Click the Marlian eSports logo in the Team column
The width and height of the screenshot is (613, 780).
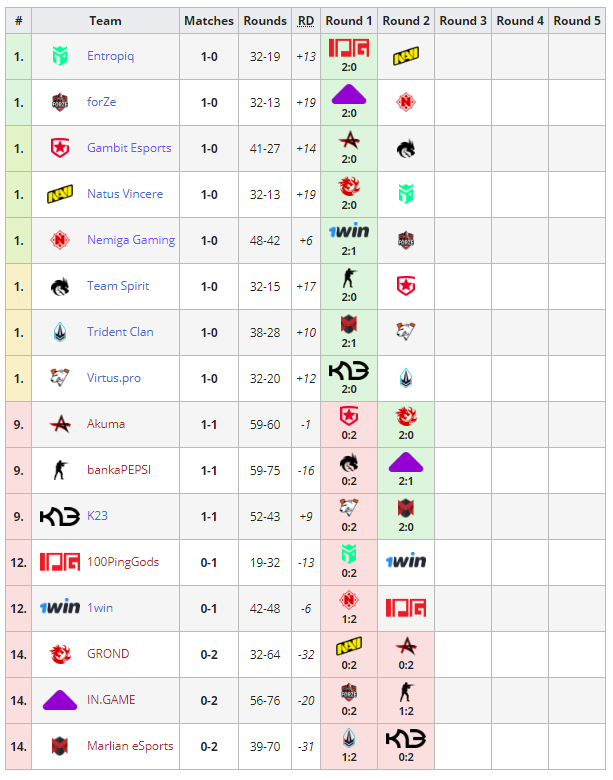tap(60, 746)
